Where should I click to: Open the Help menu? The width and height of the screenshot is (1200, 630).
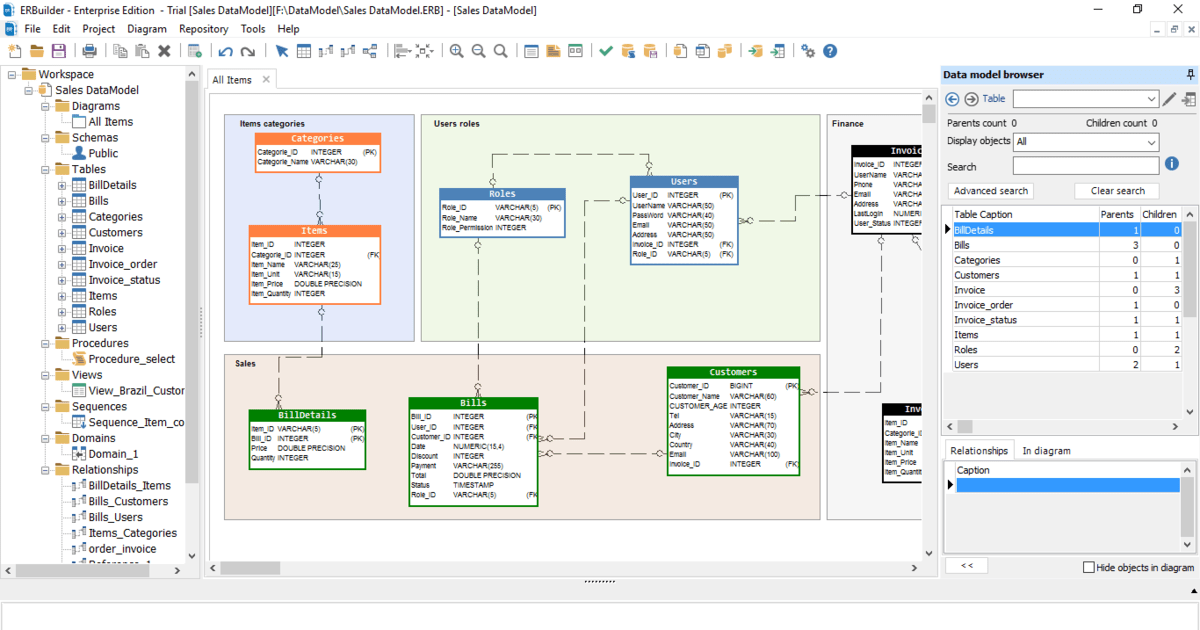(288, 29)
